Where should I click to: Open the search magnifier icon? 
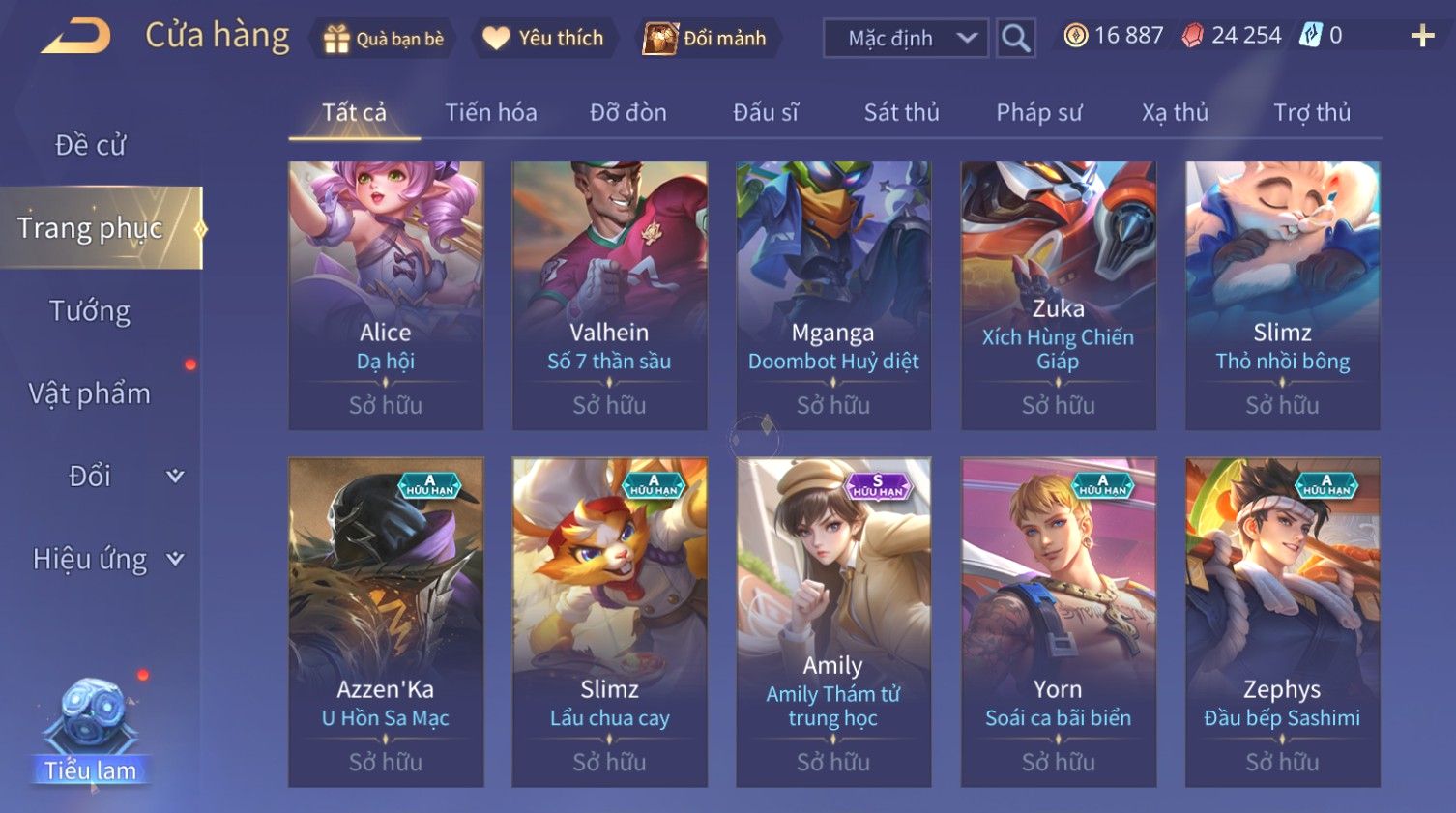tap(1015, 38)
